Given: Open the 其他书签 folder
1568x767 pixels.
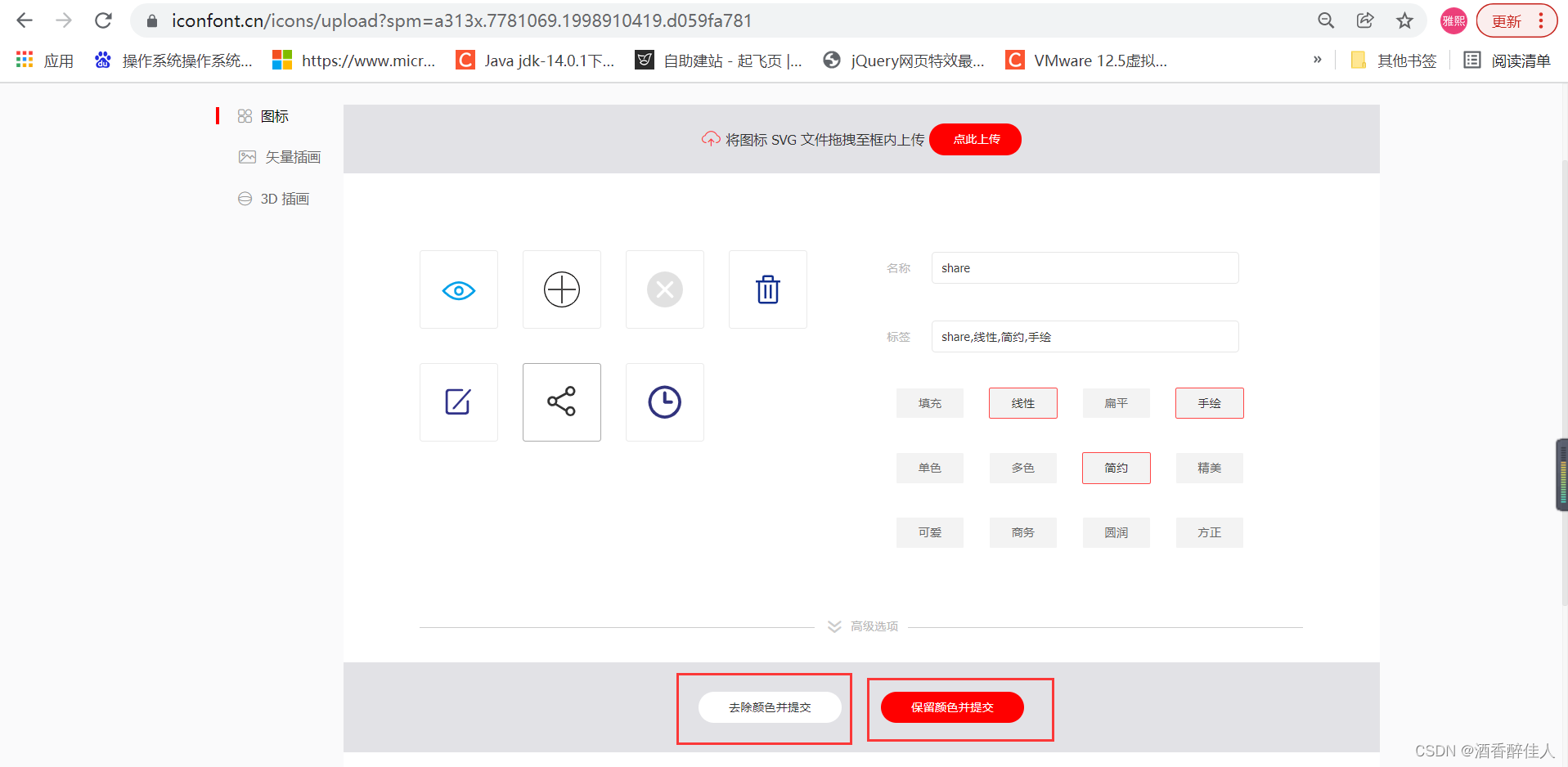Looking at the screenshot, I should point(1394,61).
